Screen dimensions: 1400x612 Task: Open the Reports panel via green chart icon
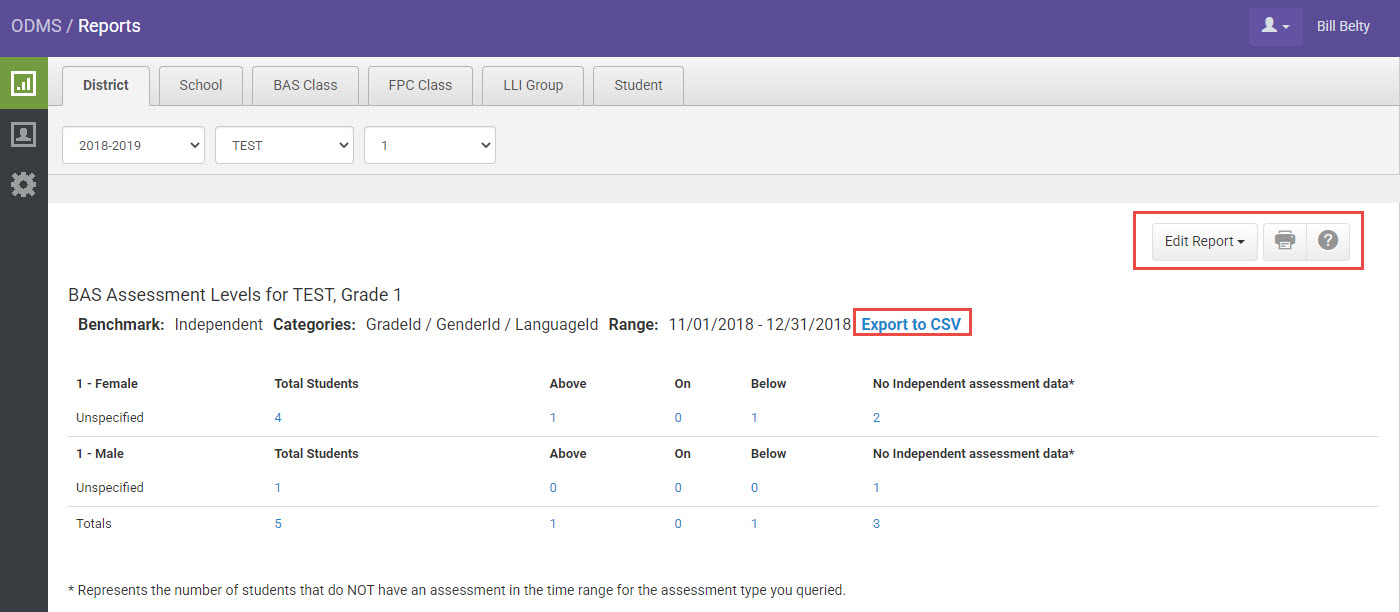click(23, 84)
